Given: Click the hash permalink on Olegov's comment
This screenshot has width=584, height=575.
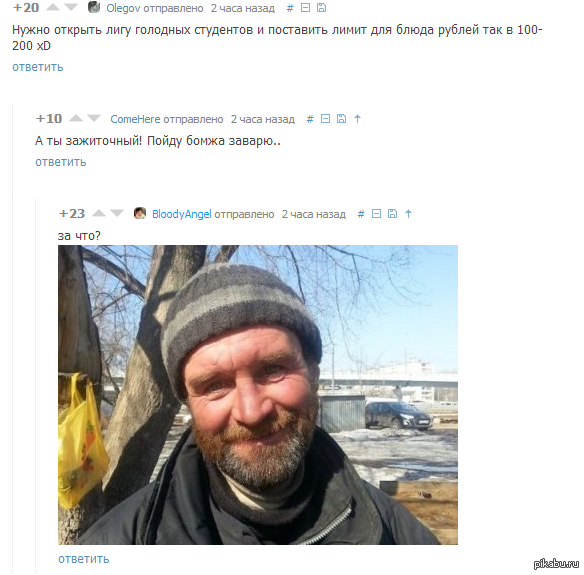Looking at the screenshot, I should pyautogui.click(x=290, y=8).
